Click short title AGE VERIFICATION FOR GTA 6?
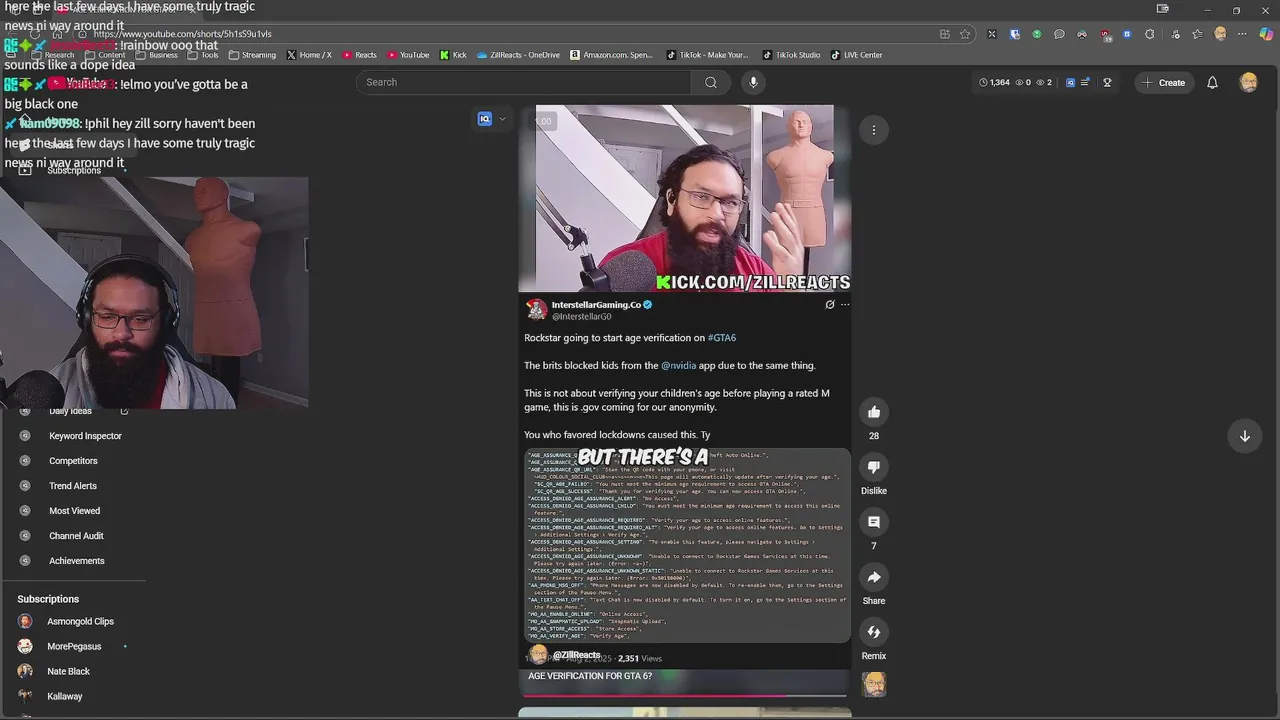 590,676
